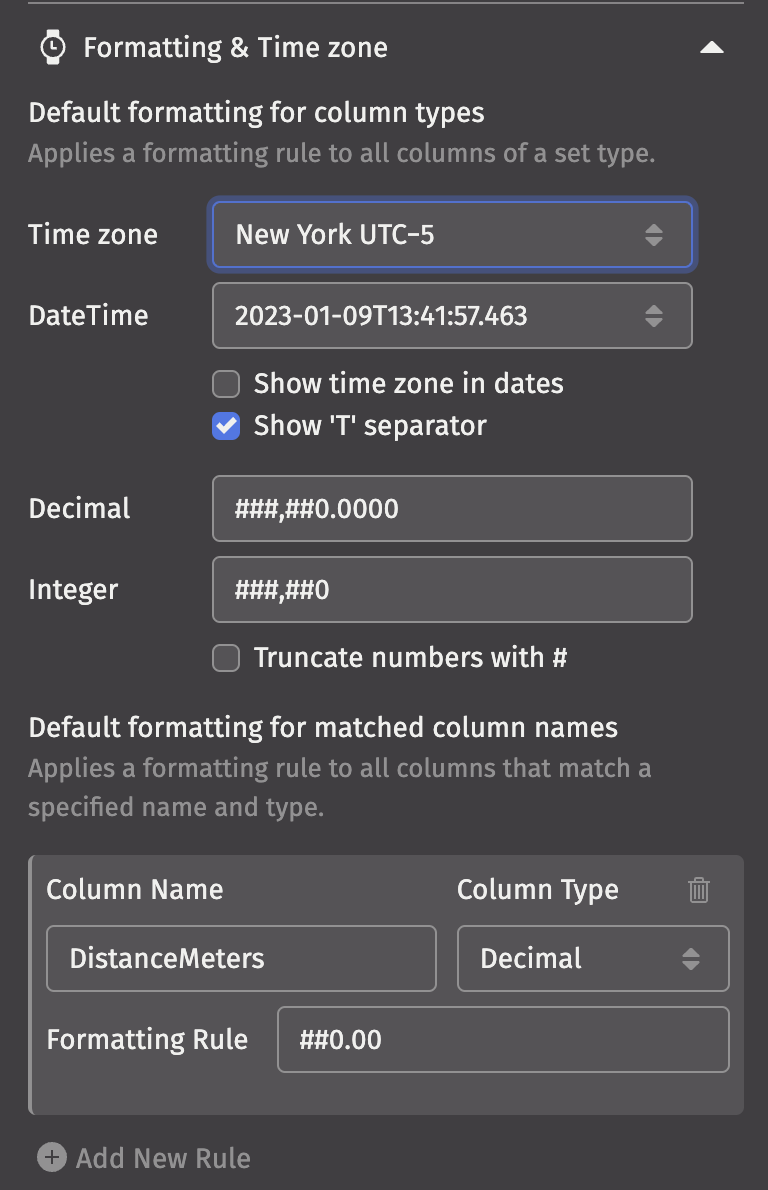
Task: Click the Decimal format input field
Action: coord(452,508)
